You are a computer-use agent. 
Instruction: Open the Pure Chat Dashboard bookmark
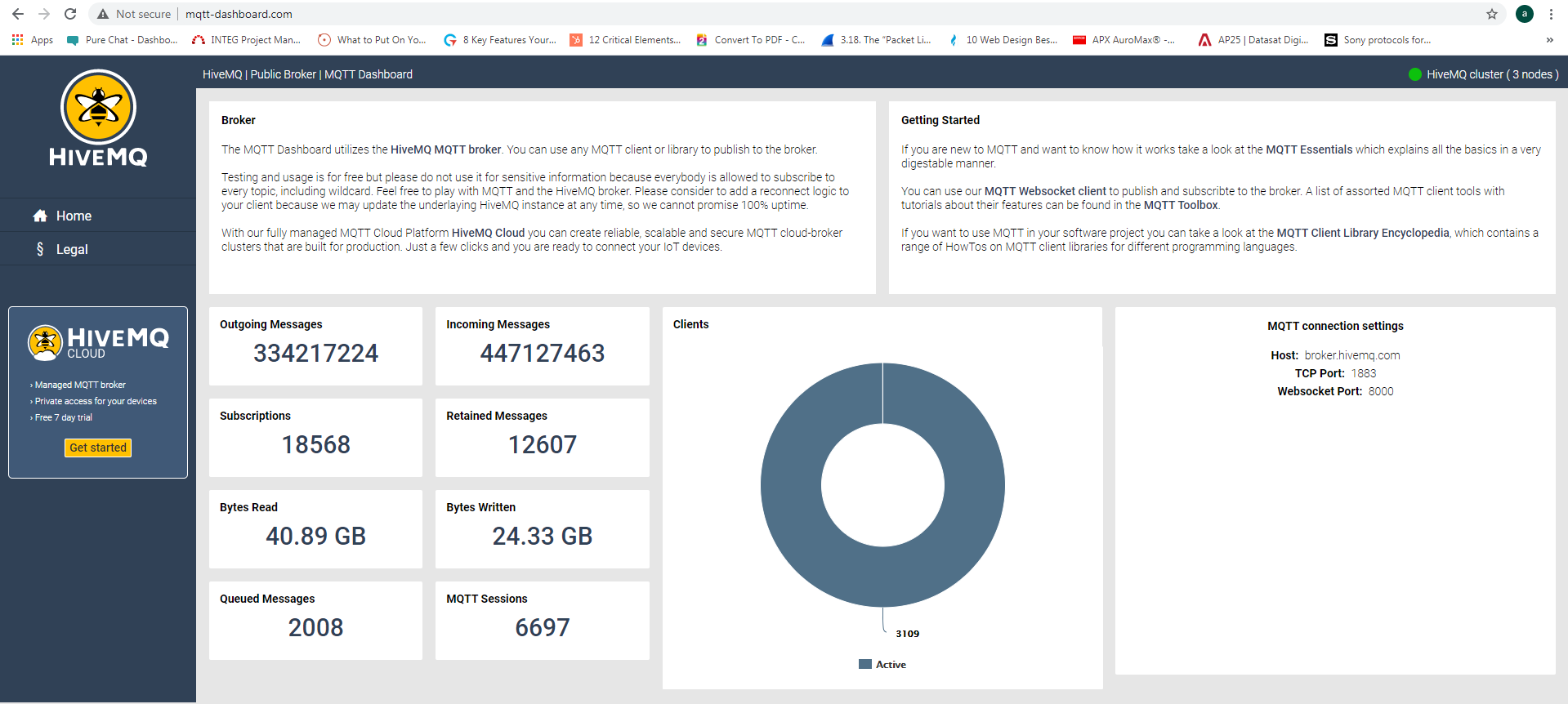point(123,39)
